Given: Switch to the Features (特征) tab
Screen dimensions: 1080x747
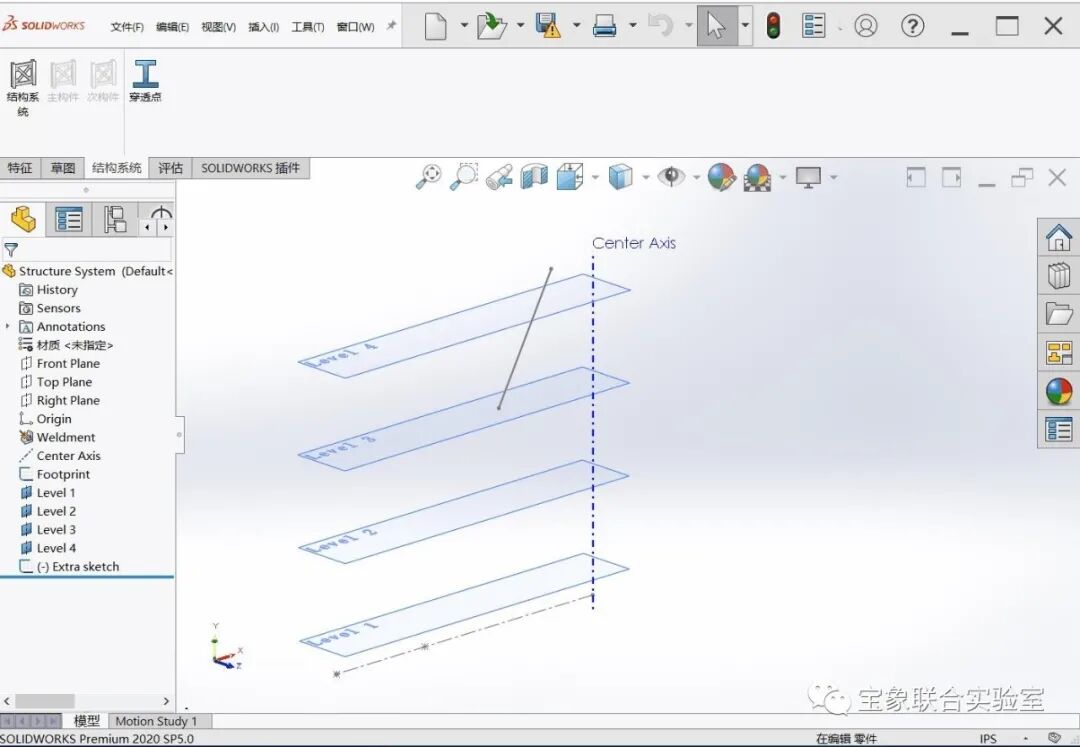Looking at the screenshot, I should point(20,168).
